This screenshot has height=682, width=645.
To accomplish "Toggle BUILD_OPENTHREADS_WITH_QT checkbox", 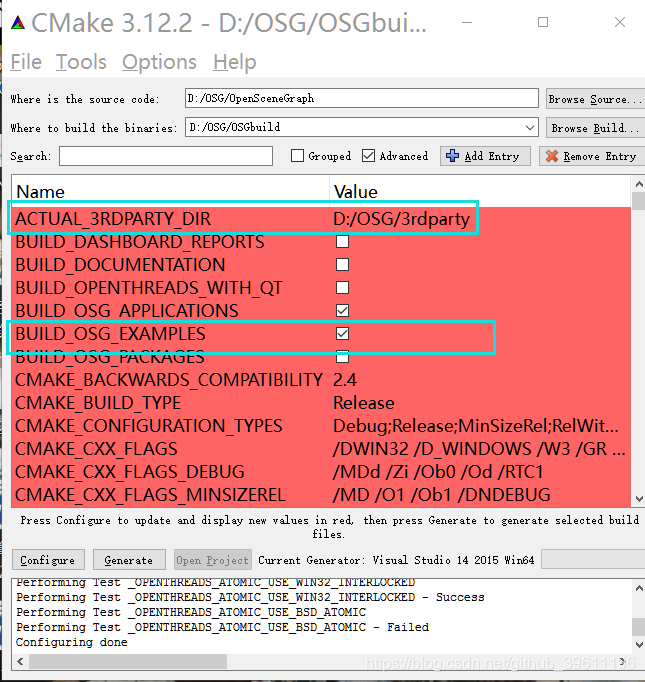I will 342,288.
